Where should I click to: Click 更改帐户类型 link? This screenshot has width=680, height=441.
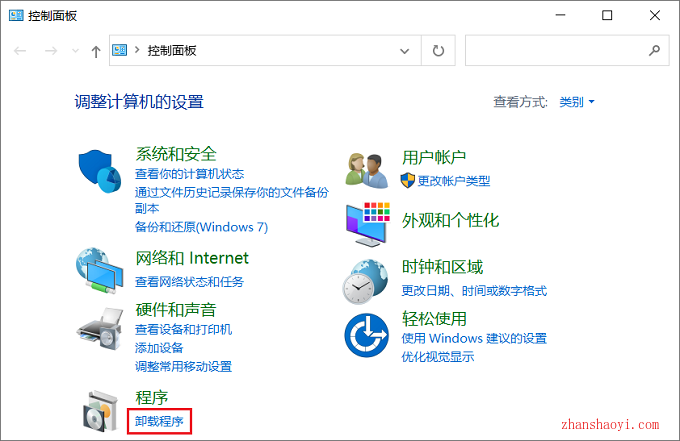click(454, 181)
